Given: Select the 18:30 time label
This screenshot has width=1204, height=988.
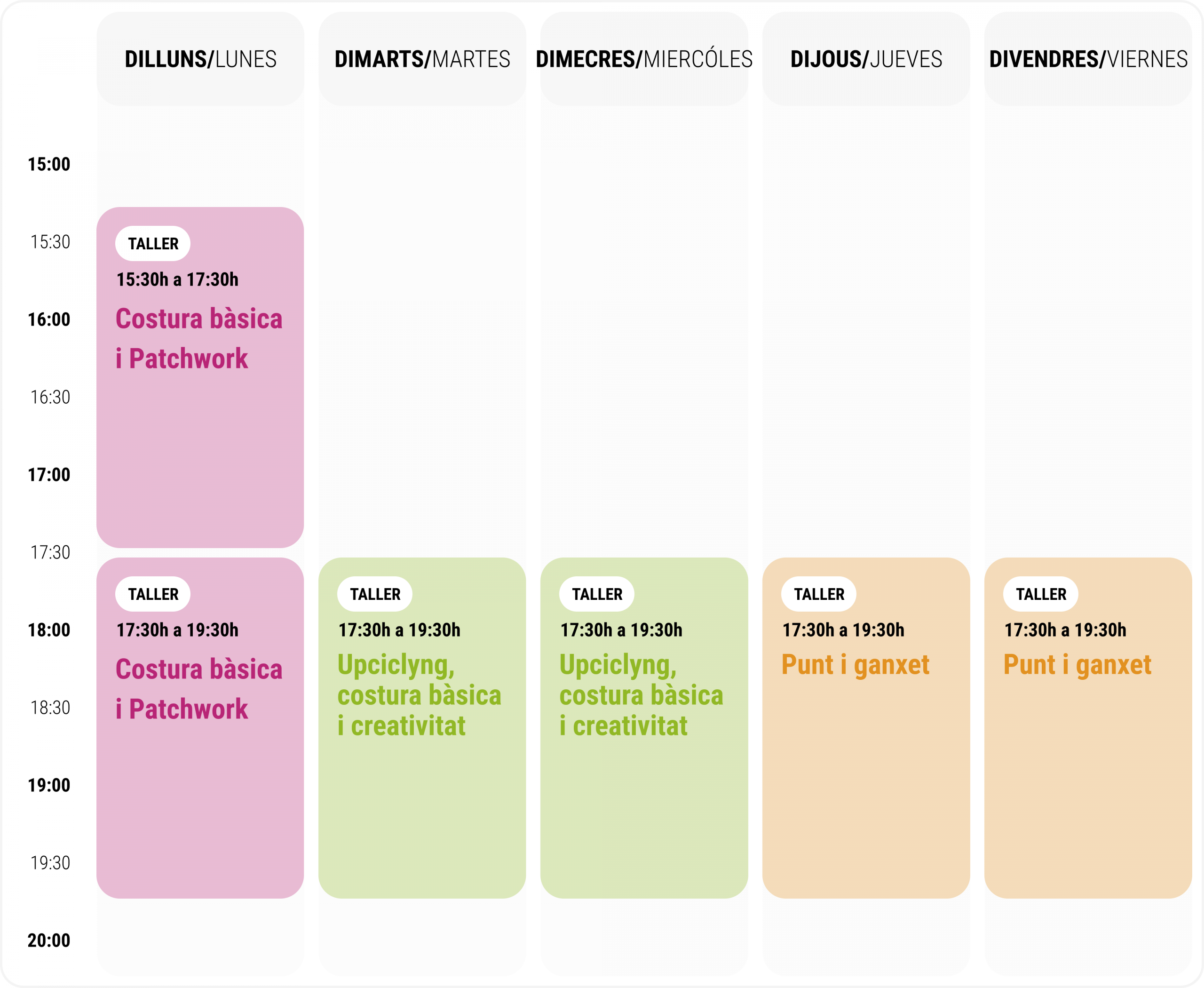Looking at the screenshot, I should (50, 708).
